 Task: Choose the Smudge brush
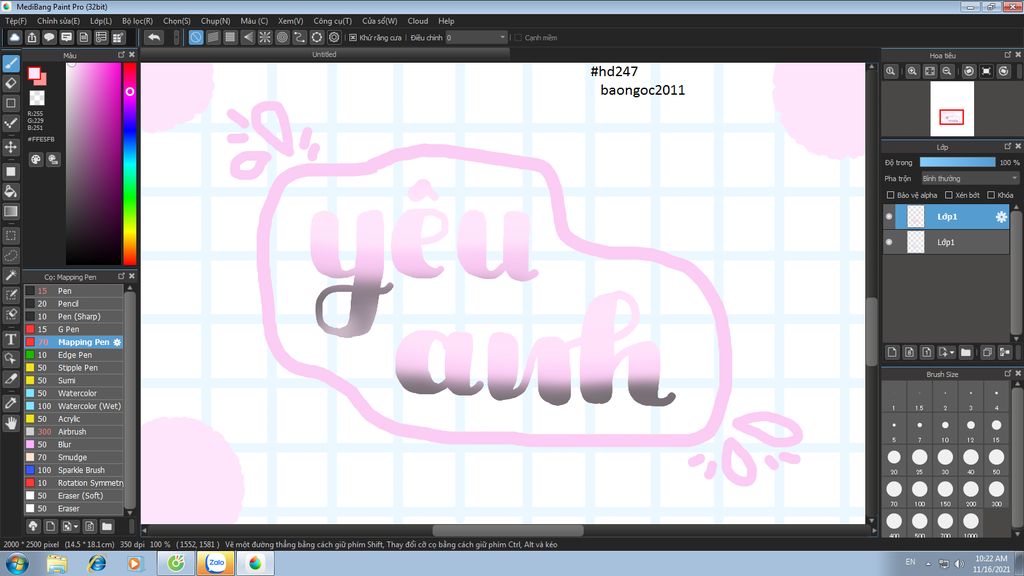click(x=74, y=457)
